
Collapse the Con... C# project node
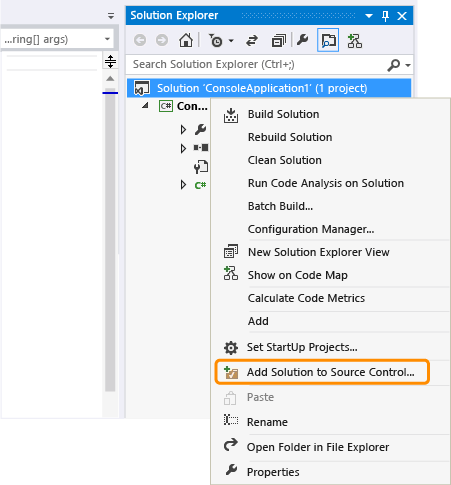(x=145, y=106)
